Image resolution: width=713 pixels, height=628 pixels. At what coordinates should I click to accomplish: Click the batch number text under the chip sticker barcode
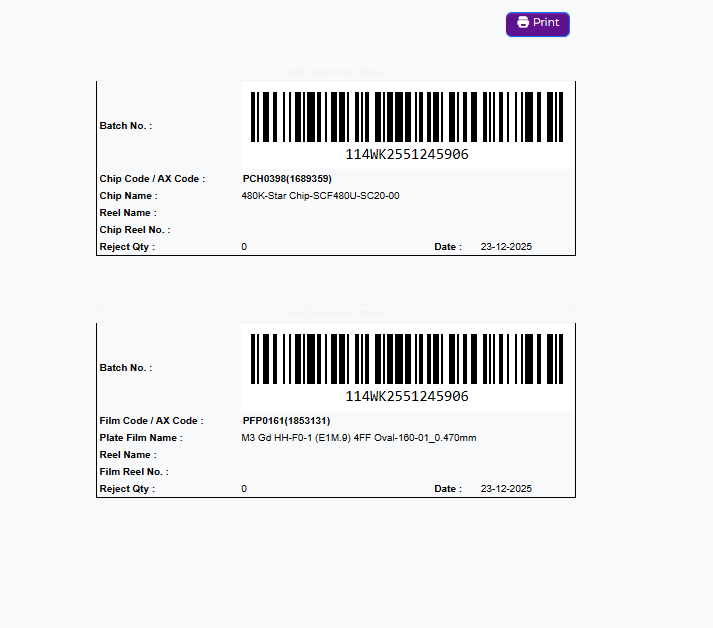click(407, 155)
